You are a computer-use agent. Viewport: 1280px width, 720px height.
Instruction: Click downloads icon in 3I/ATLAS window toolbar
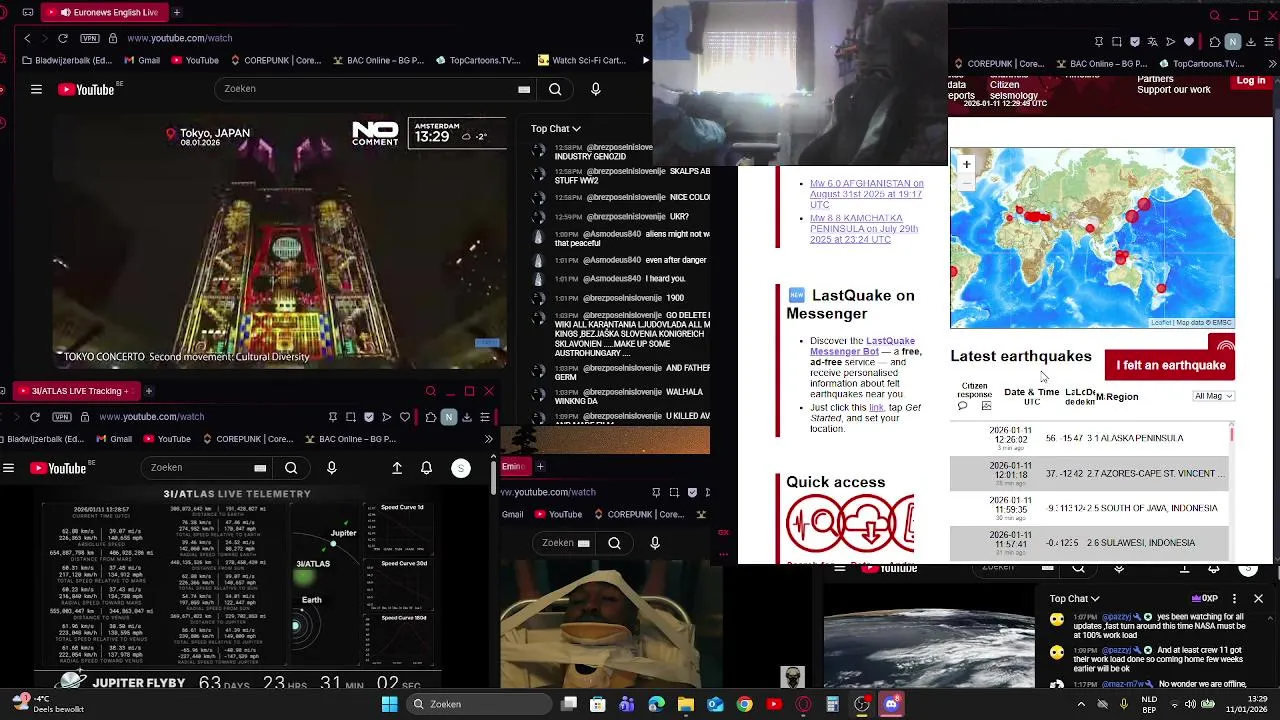point(466,417)
